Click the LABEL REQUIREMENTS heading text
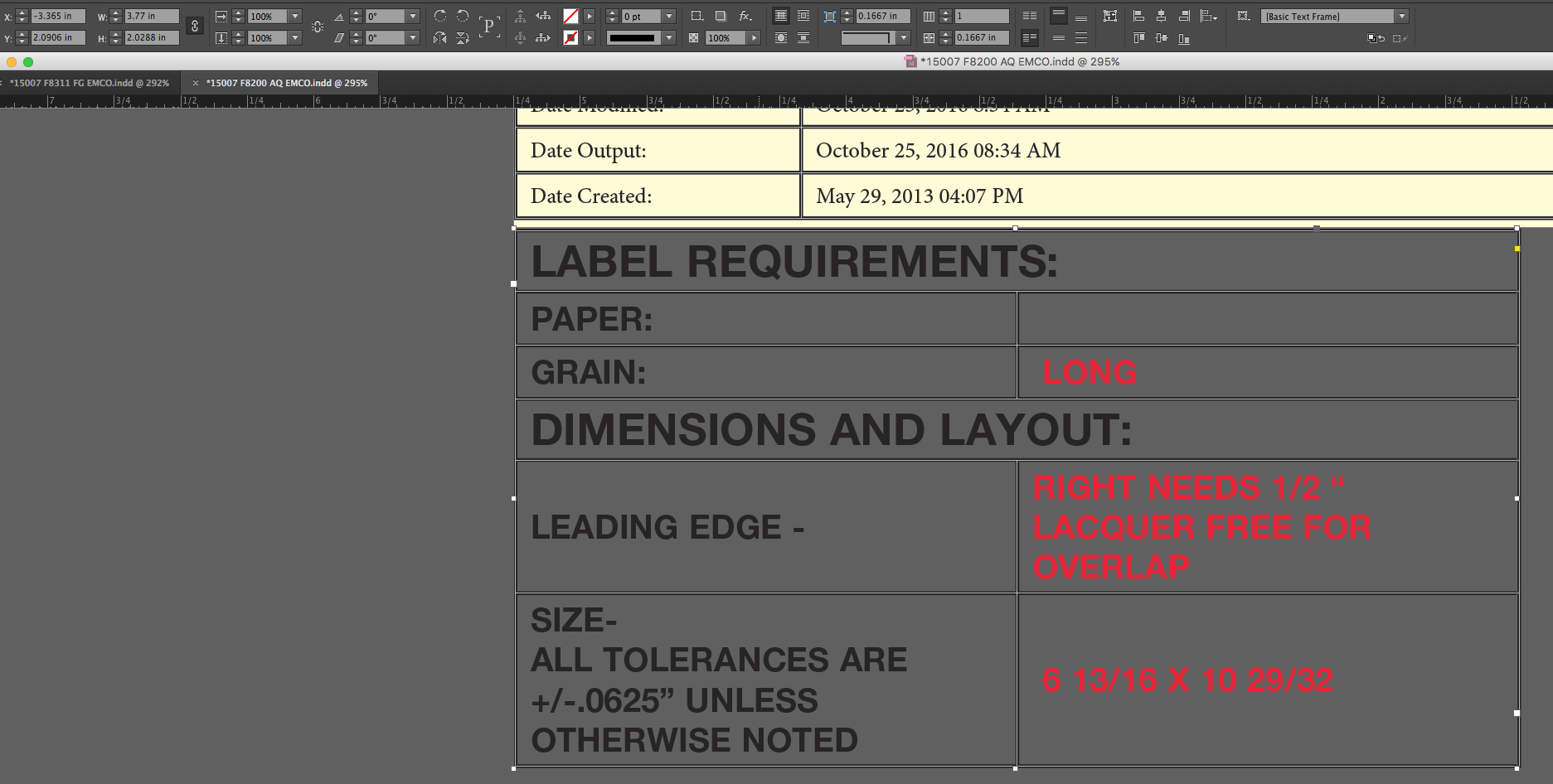This screenshot has width=1553, height=784. tap(794, 262)
